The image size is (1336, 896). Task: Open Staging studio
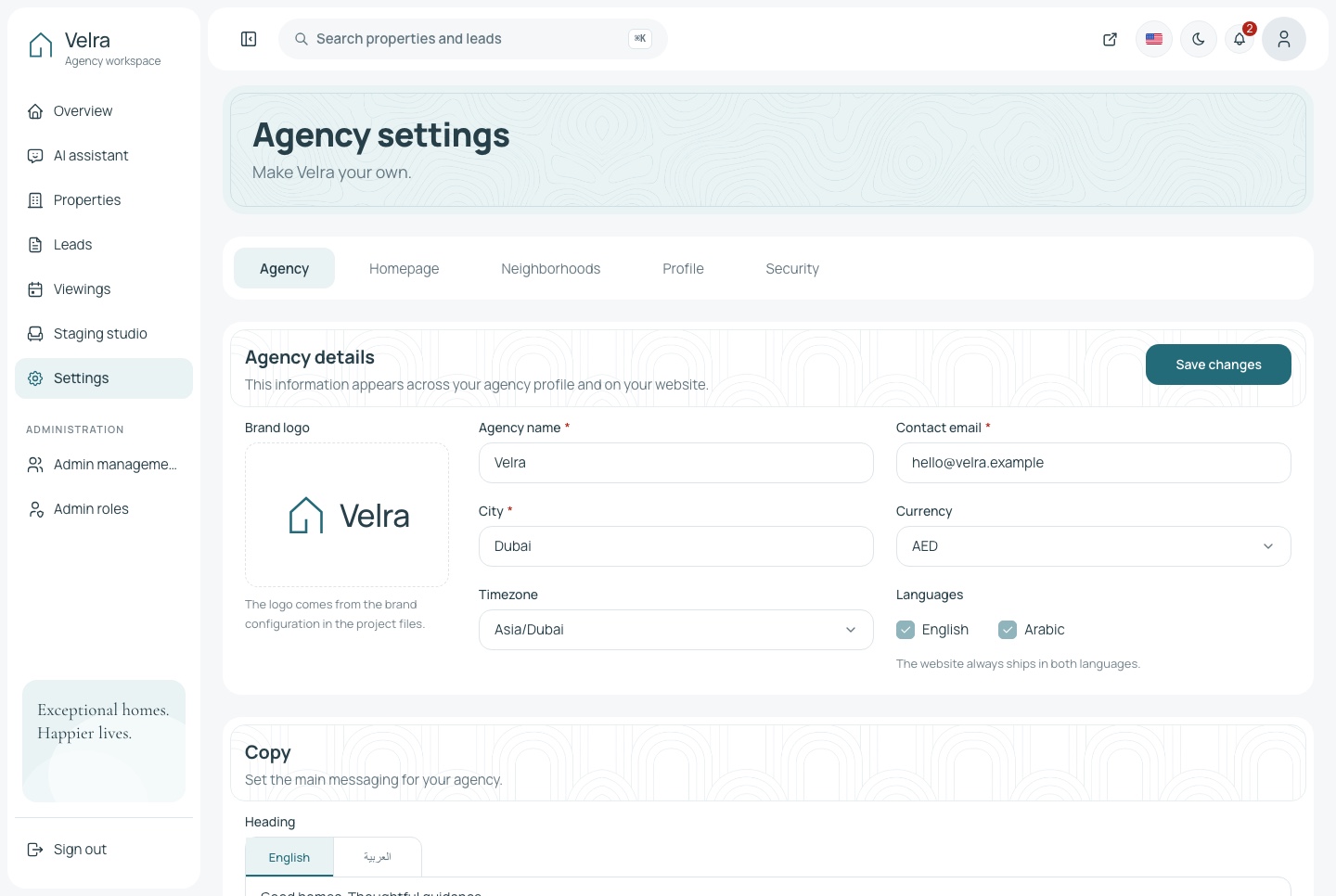click(x=104, y=334)
